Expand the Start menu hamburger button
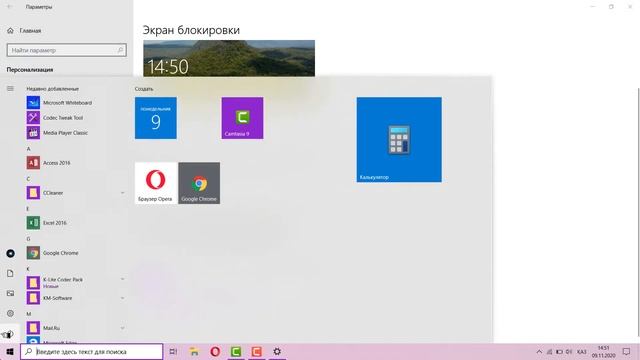This screenshot has height=360, width=640. pyautogui.click(x=10, y=89)
